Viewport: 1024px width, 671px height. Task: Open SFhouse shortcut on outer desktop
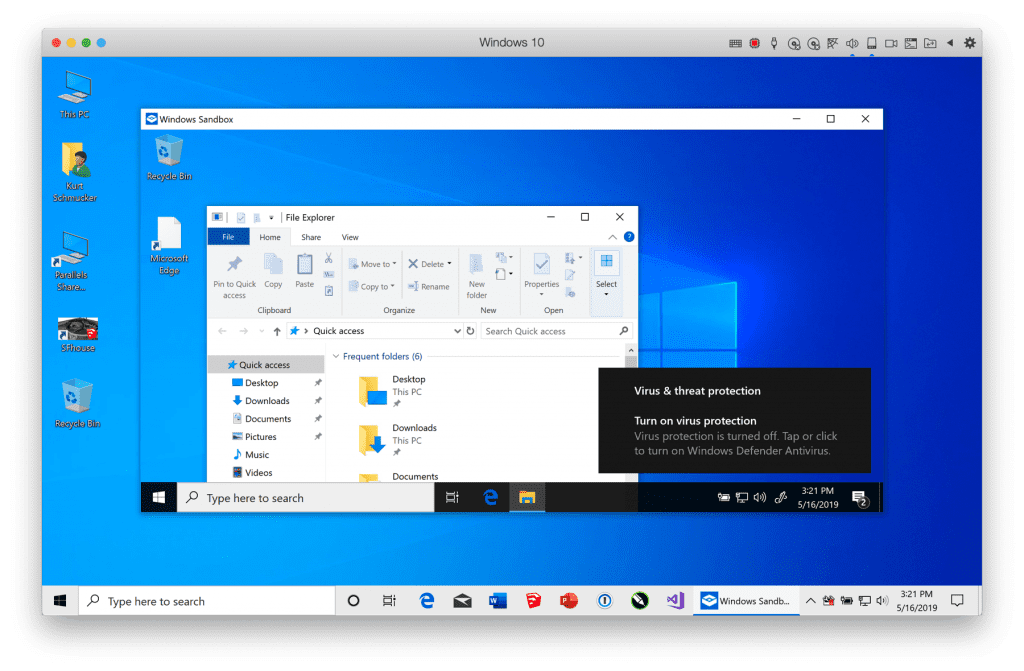click(78, 335)
